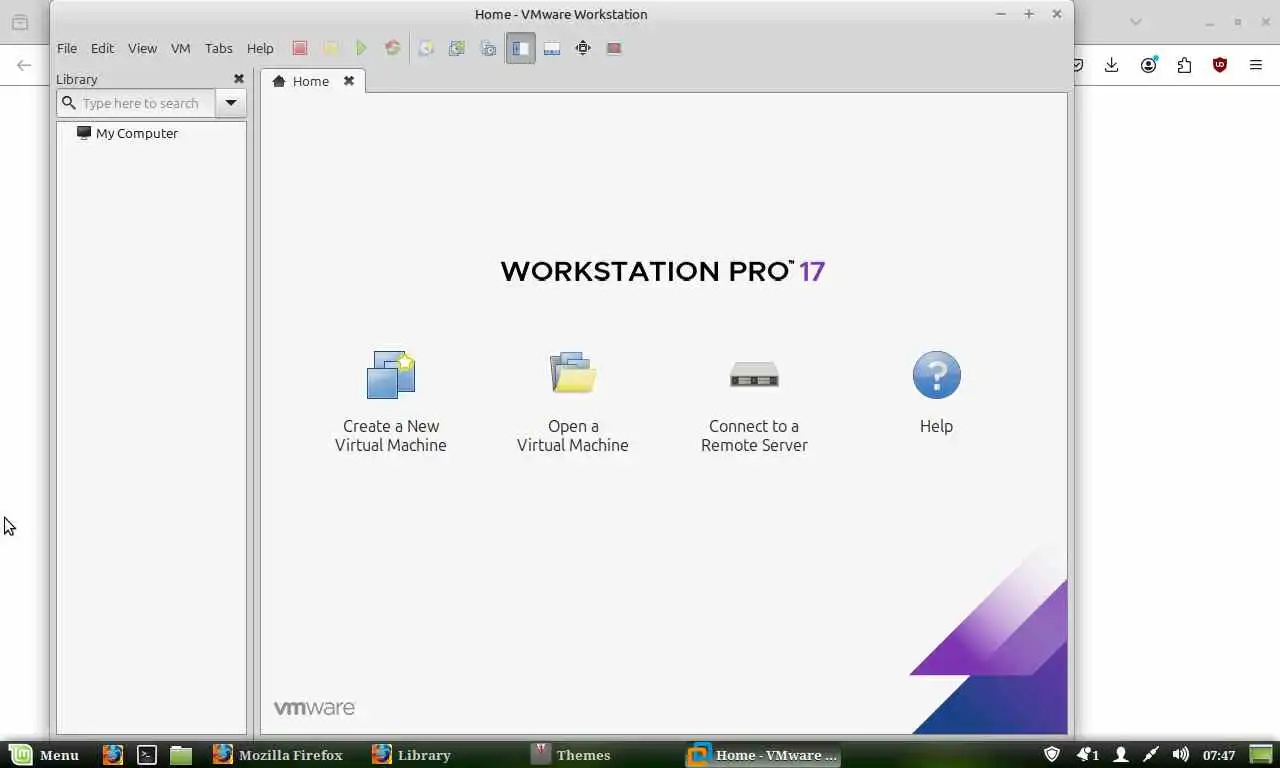1280x768 pixels.
Task: Open the VM menu
Action: coord(180,48)
